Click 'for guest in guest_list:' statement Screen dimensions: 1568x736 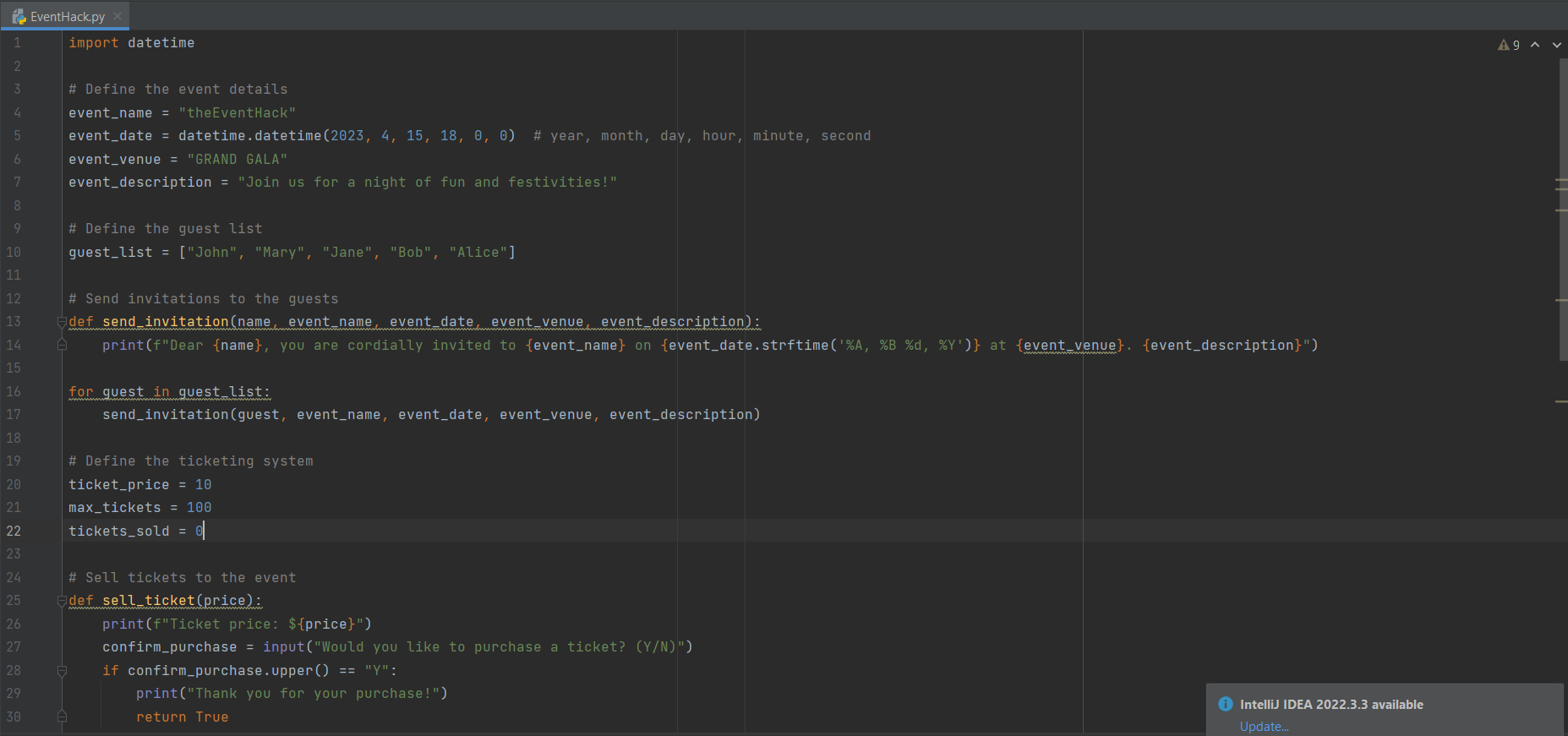coord(170,391)
